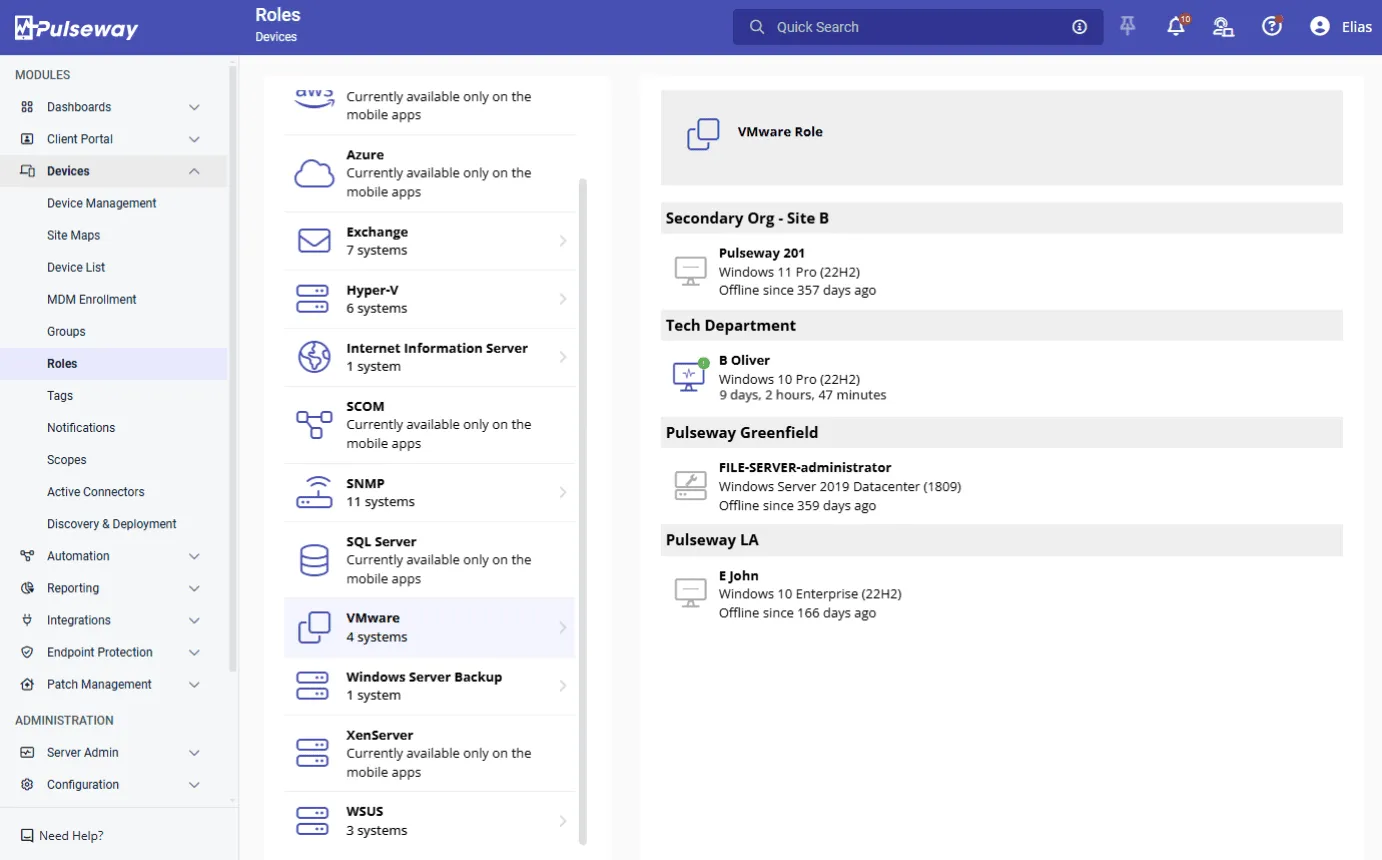The height and width of the screenshot is (860, 1382).
Task: Click the SCOM network icon
Action: tap(314, 425)
